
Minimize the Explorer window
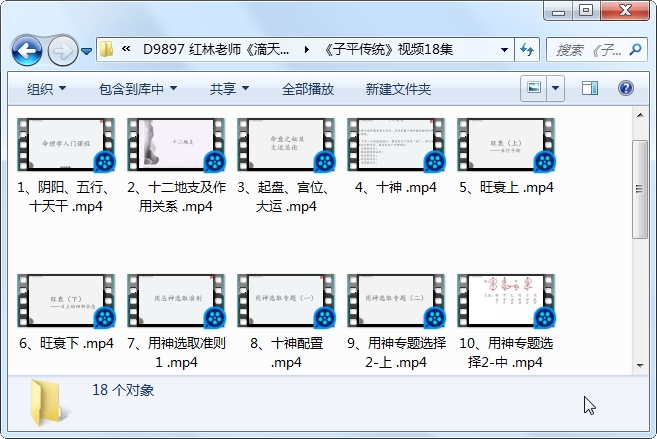click(x=558, y=11)
